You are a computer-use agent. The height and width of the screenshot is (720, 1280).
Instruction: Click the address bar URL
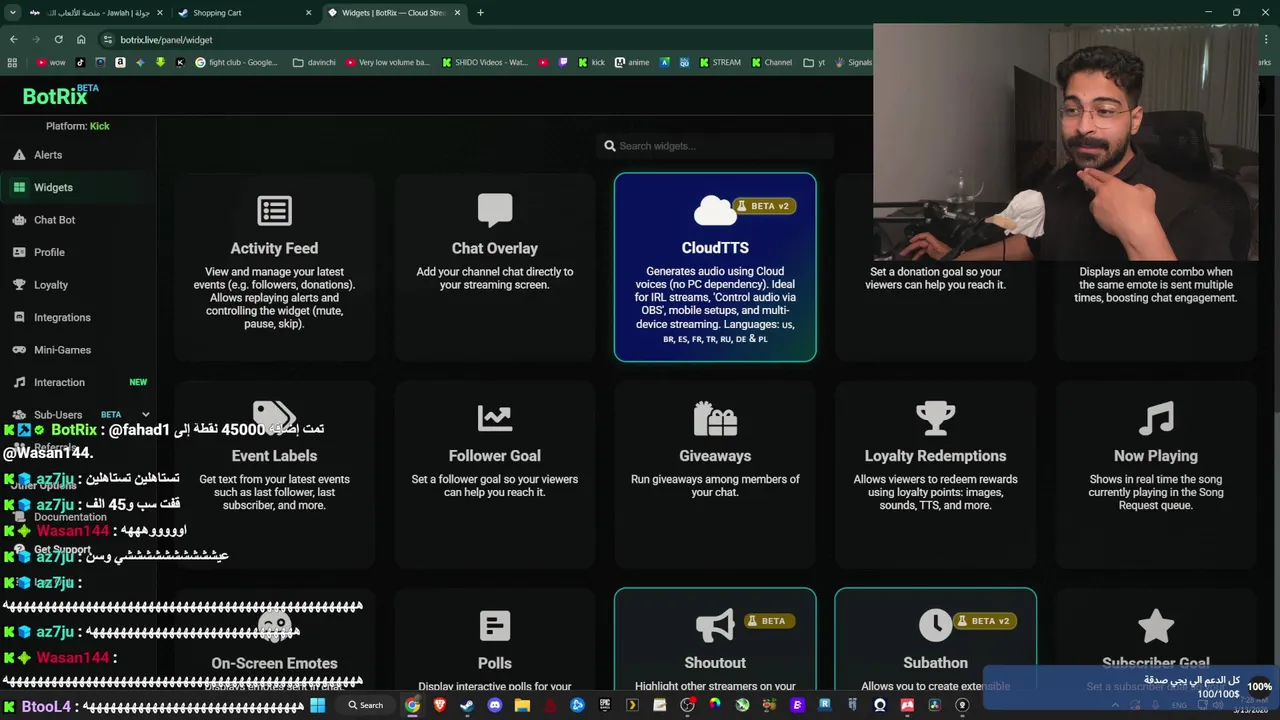point(166,40)
